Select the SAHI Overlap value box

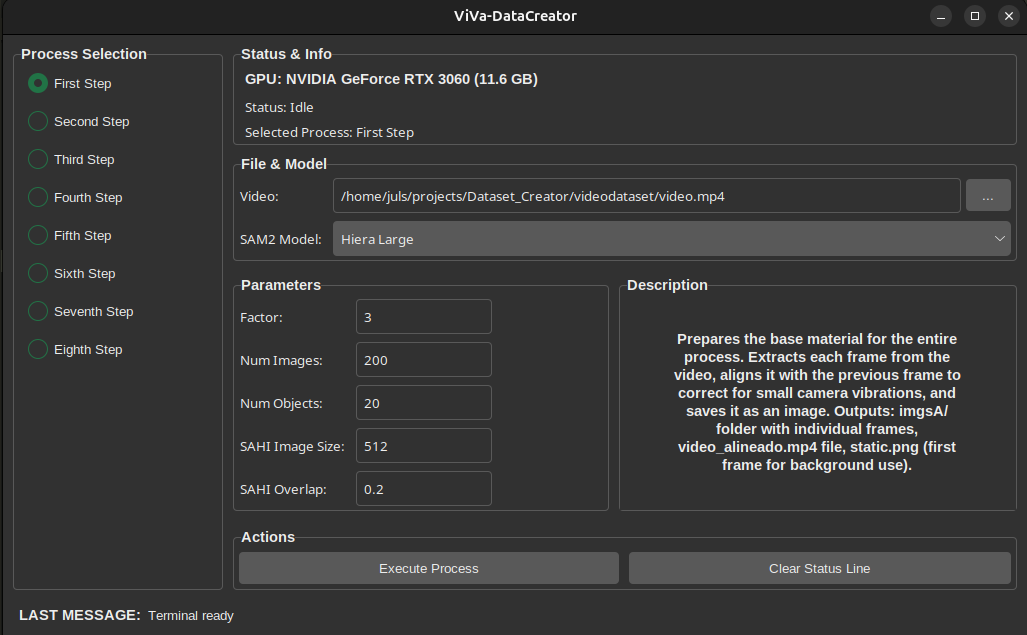coord(423,488)
